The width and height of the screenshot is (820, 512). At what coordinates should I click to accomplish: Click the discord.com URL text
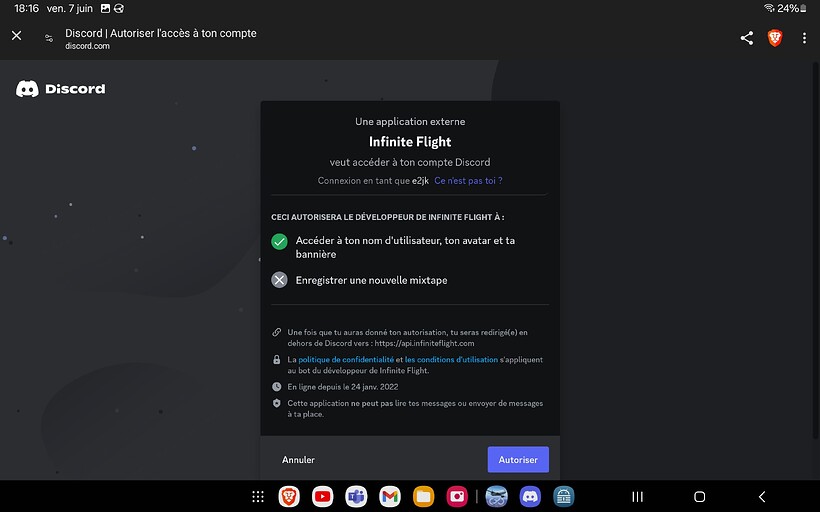(x=87, y=46)
